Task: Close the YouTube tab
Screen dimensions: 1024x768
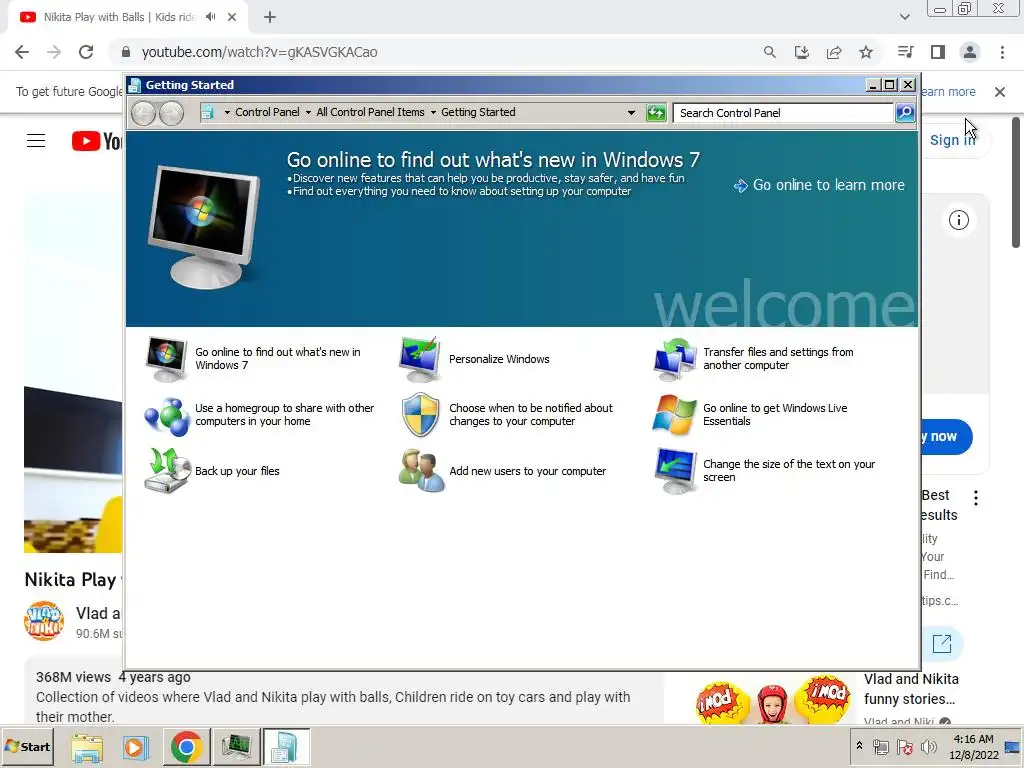Action: (x=232, y=17)
